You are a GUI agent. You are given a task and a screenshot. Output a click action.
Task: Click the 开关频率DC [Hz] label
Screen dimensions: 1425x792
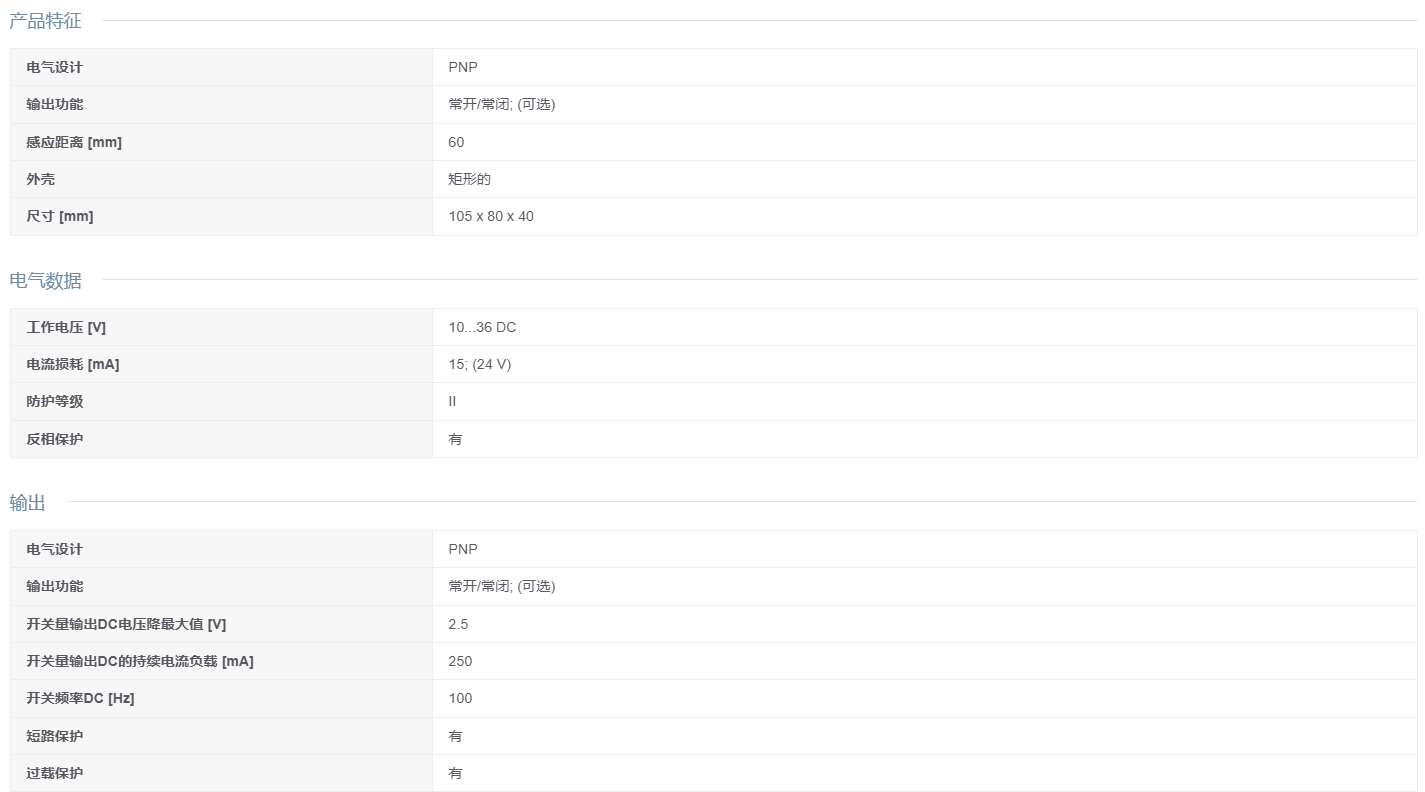(x=80, y=698)
